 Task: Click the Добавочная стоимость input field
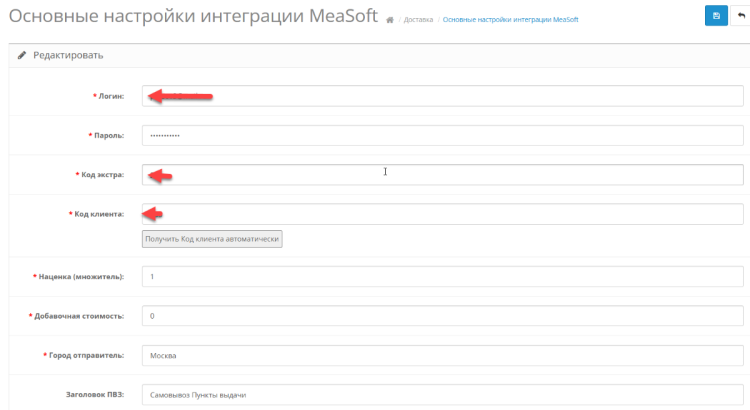(442, 316)
